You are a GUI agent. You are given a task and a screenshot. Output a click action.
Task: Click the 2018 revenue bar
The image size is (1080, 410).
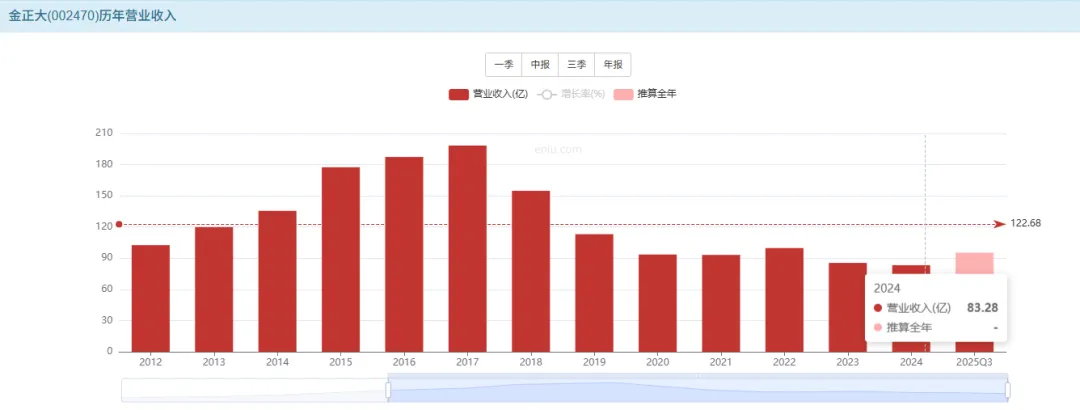coord(531,271)
